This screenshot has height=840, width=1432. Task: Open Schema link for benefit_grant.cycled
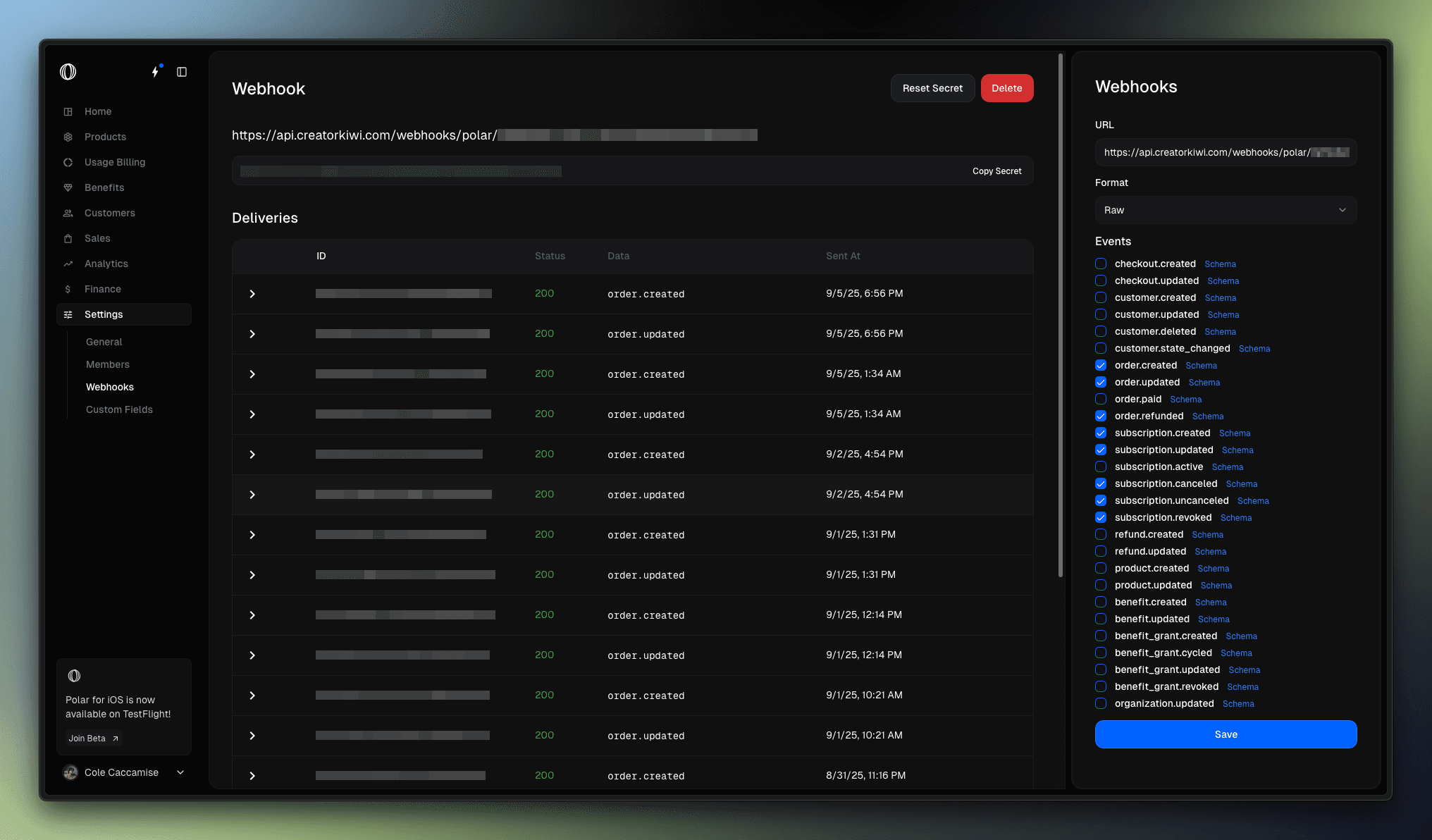(1236, 653)
